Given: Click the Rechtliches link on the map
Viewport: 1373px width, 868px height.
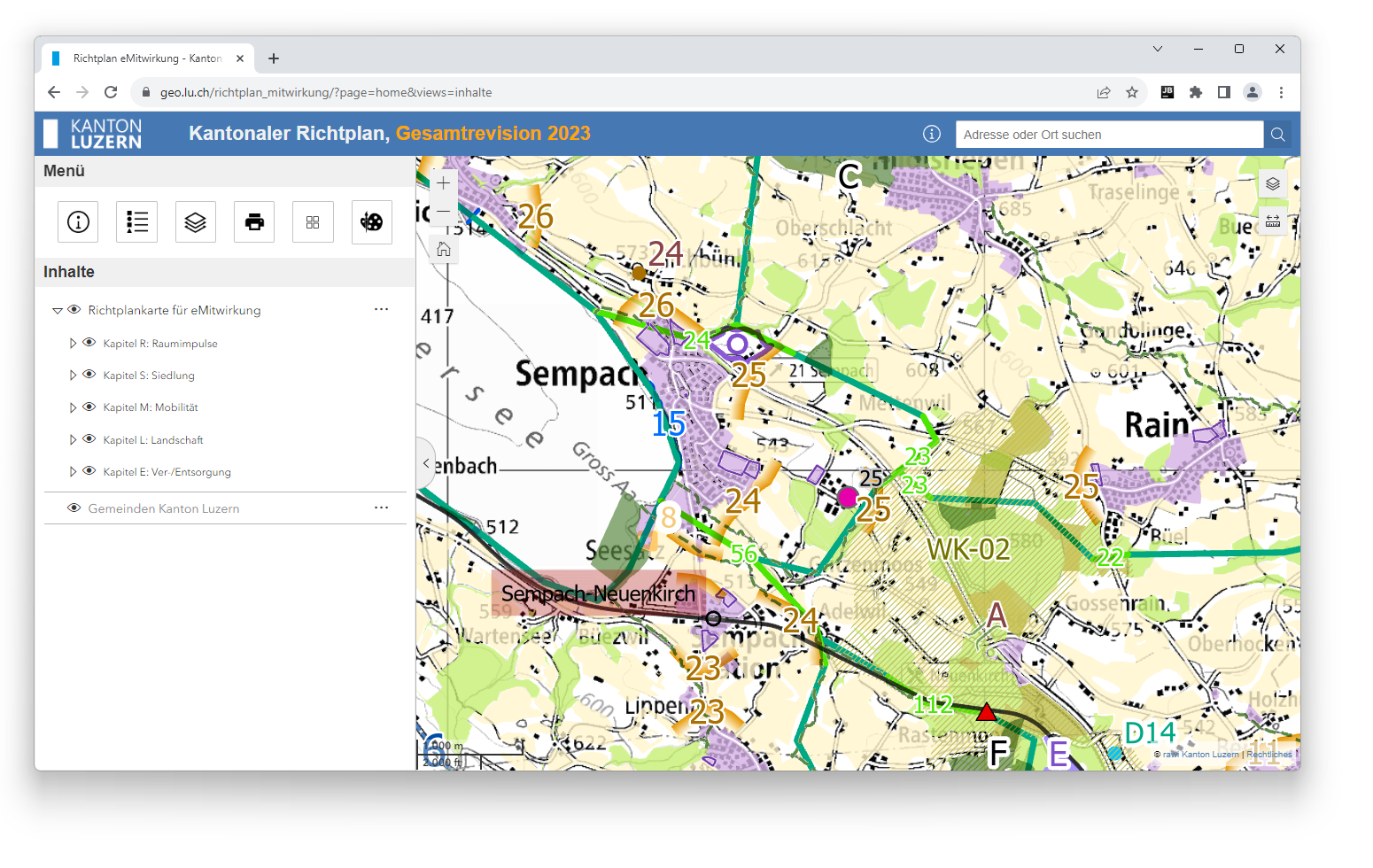Looking at the screenshot, I should tap(1268, 755).
